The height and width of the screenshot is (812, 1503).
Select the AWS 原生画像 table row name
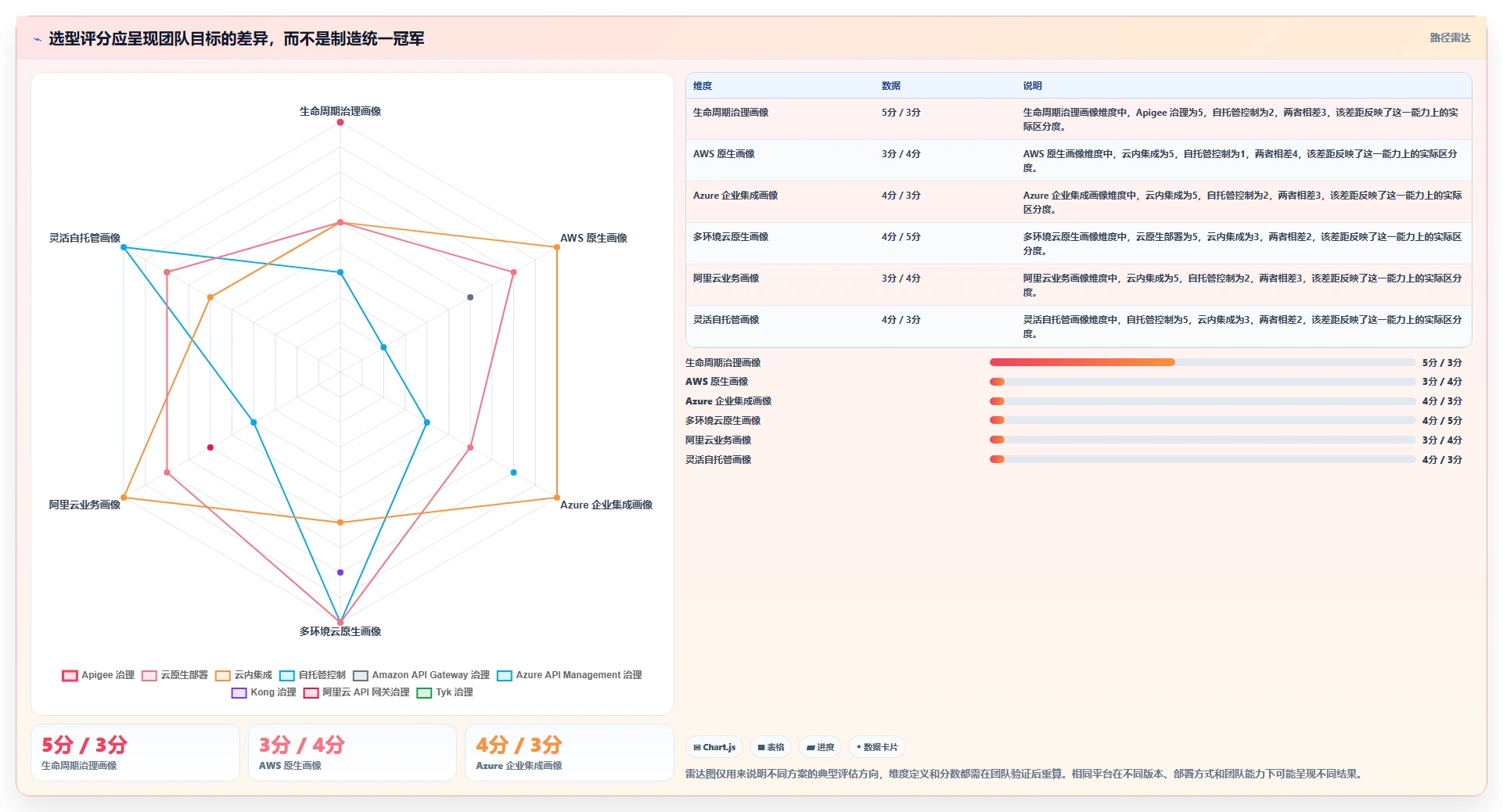(x=724, y=154)
